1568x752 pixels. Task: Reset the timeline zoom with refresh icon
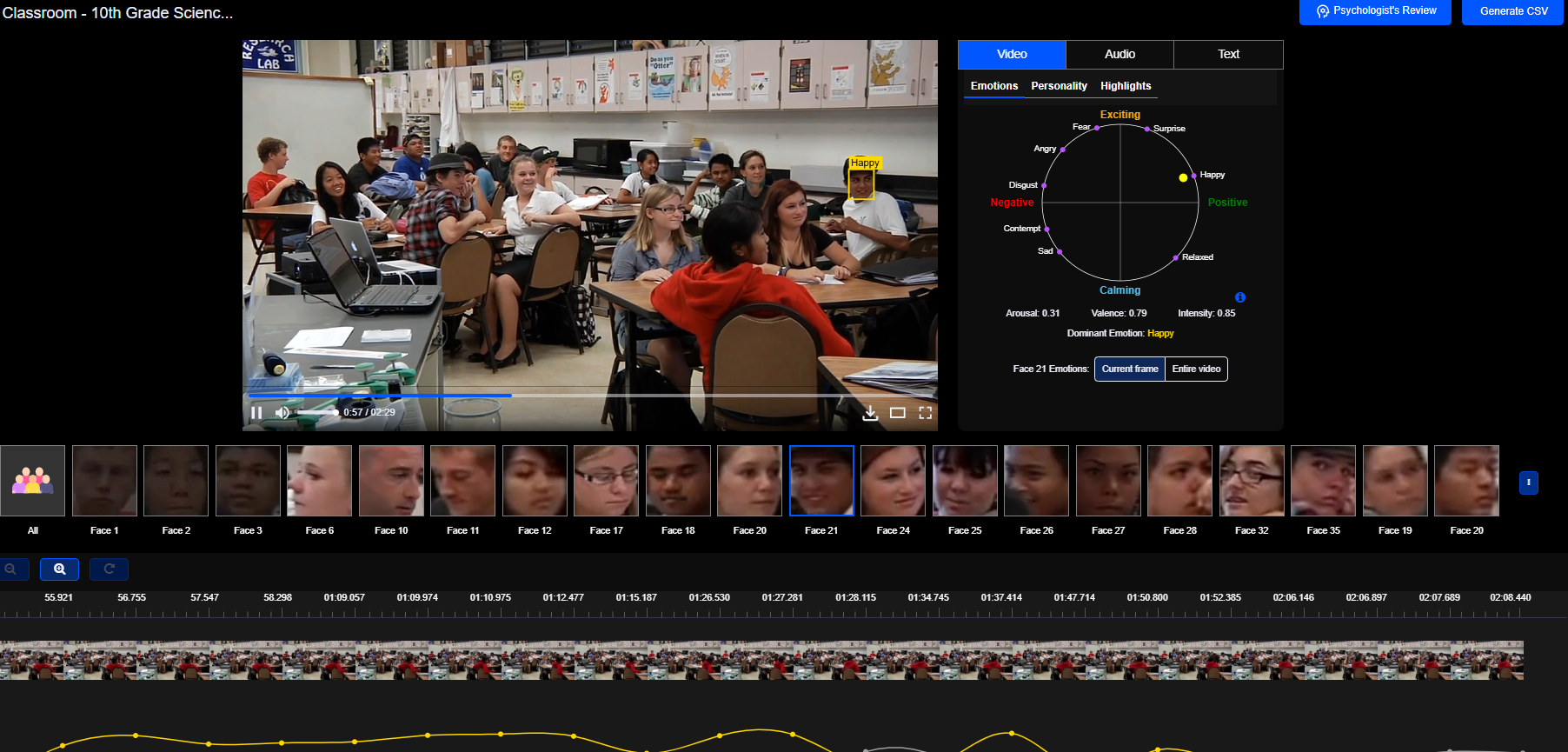coord(109,569)
